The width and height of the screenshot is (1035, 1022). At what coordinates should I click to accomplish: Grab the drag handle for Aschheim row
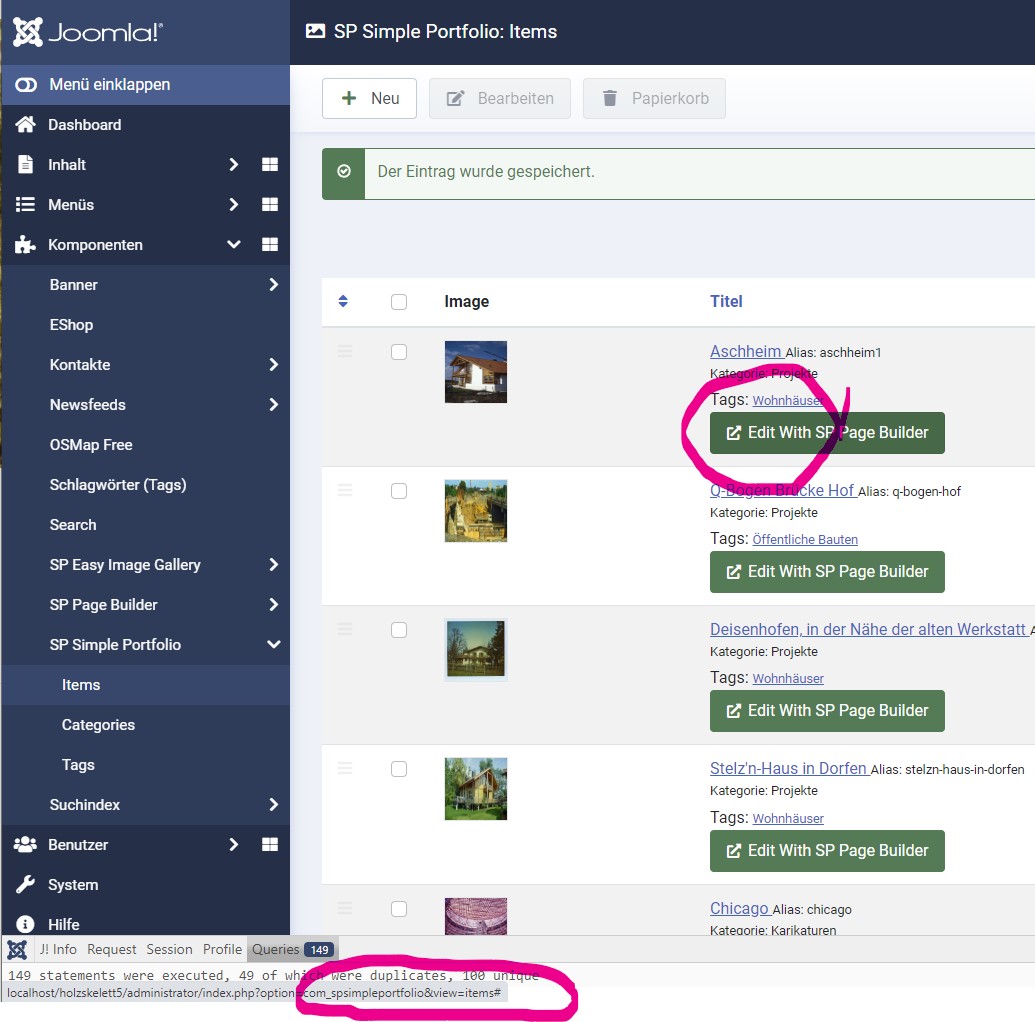pos(345,351)
